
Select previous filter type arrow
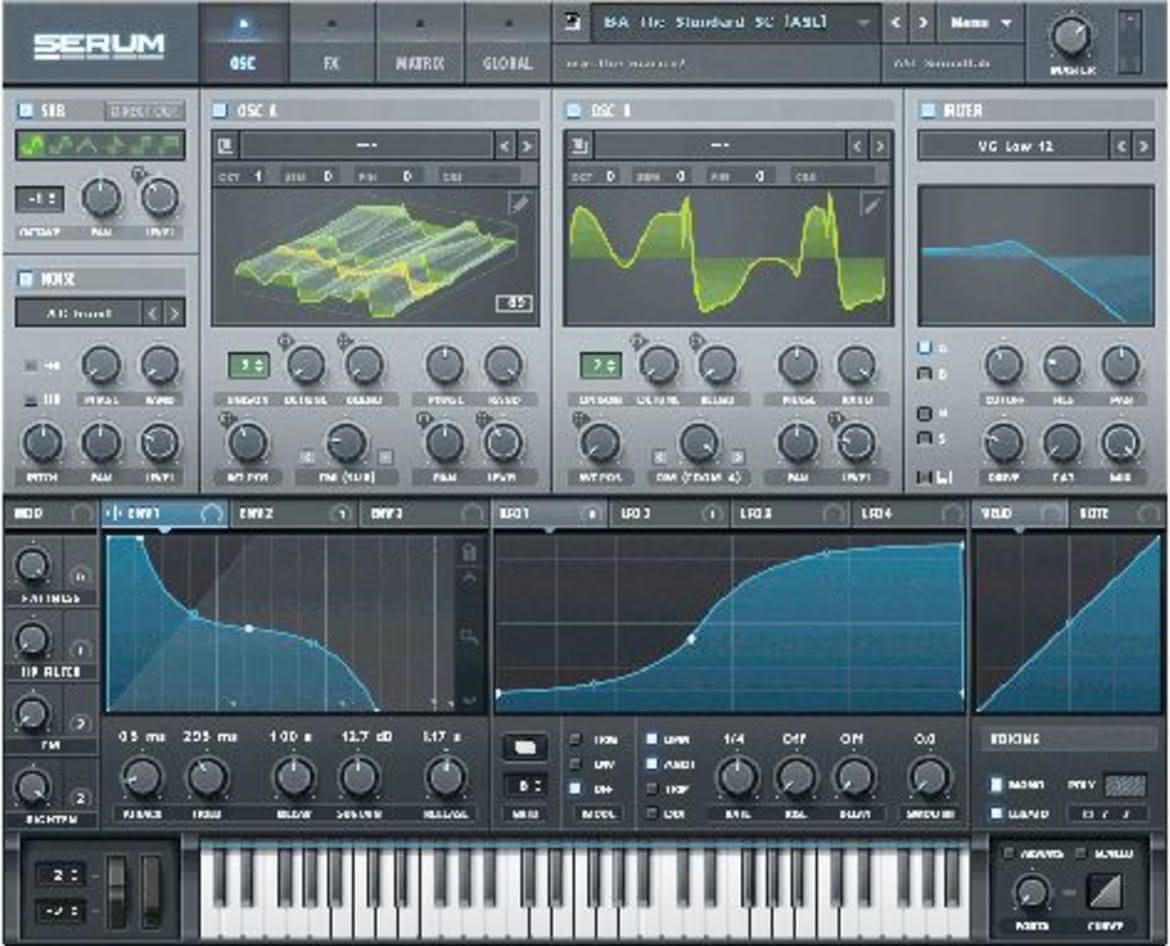pyautogui.click(x=1121, y=146)
